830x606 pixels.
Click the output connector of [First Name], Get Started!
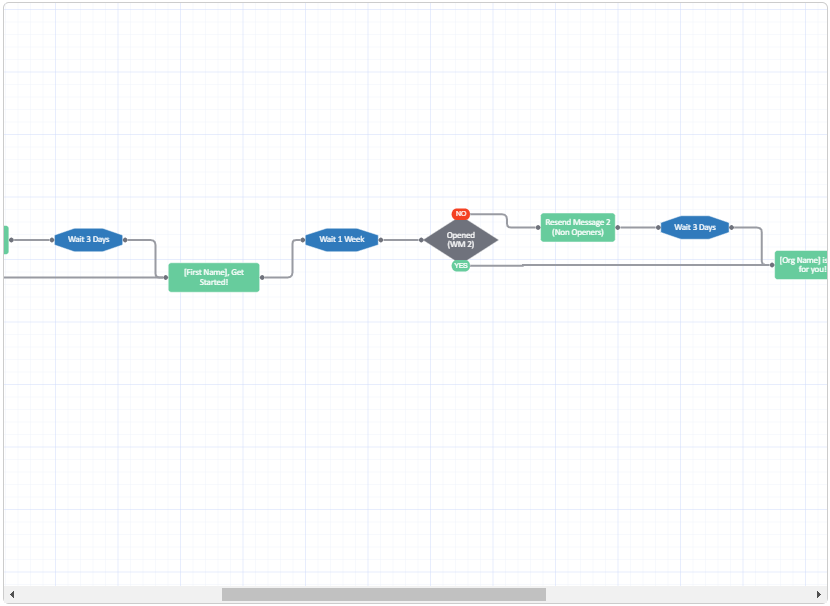tap(262, 278)
